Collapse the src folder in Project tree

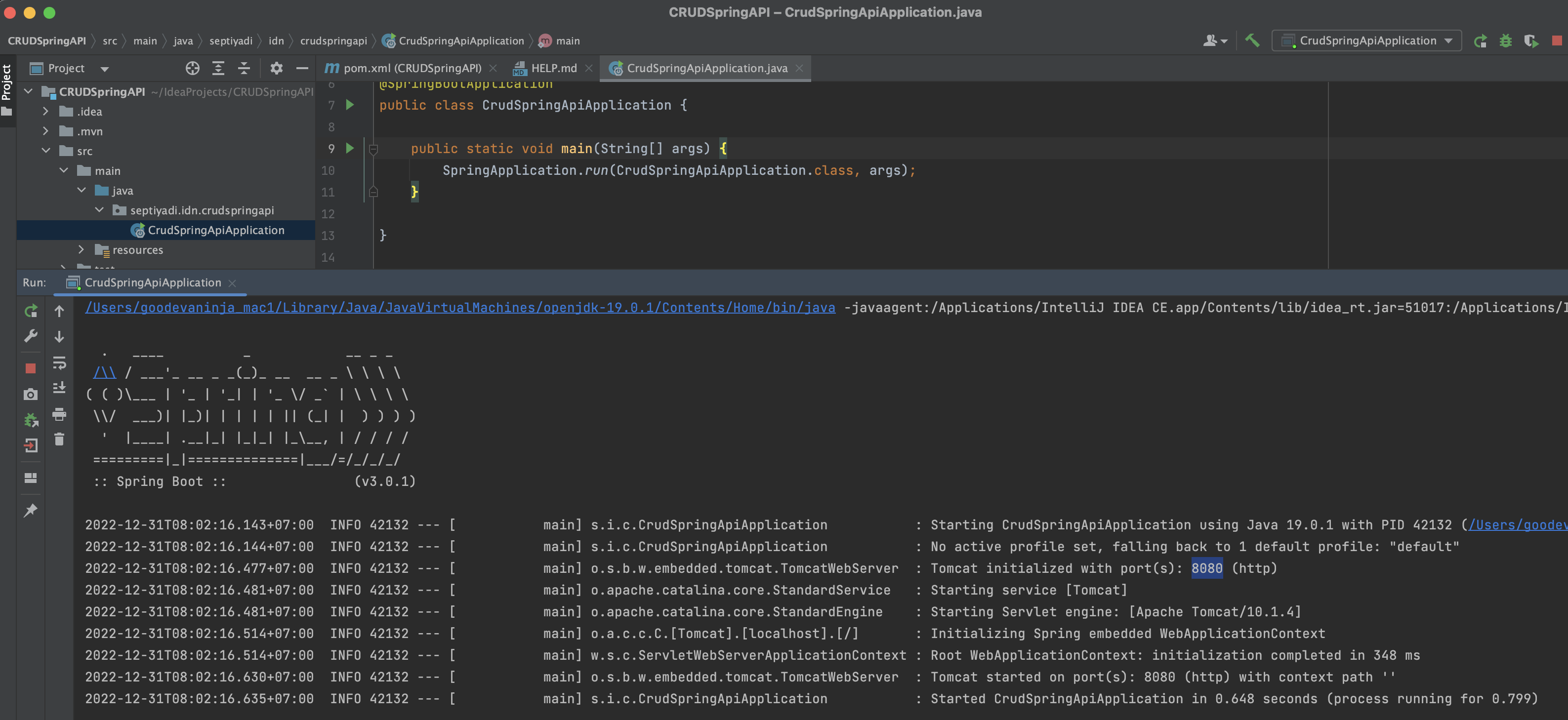[x=46, y=150]
